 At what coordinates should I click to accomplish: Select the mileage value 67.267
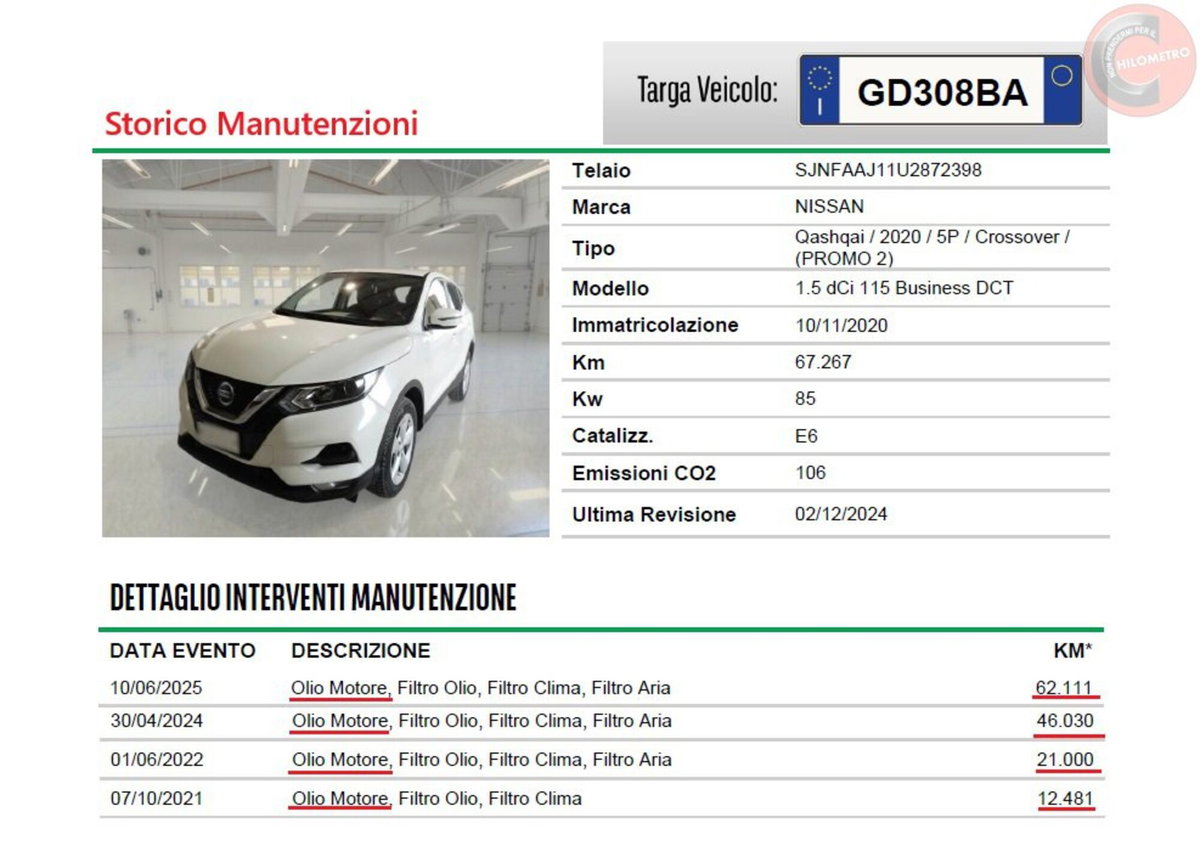tap(823, 362)
